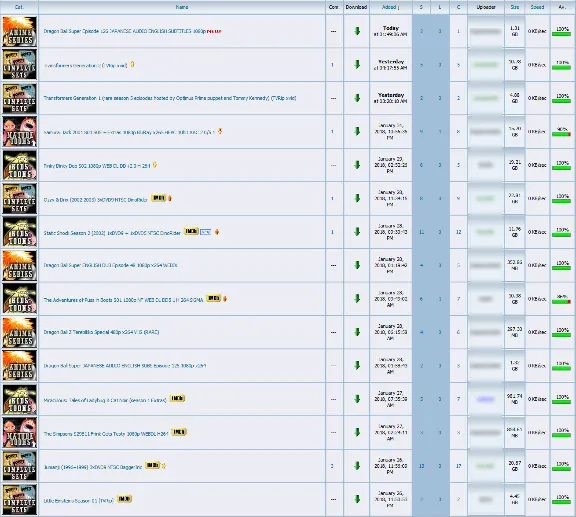576x517 pixels.
Task: Open Static Shock Season 3 title link
Action: point(112,233)
